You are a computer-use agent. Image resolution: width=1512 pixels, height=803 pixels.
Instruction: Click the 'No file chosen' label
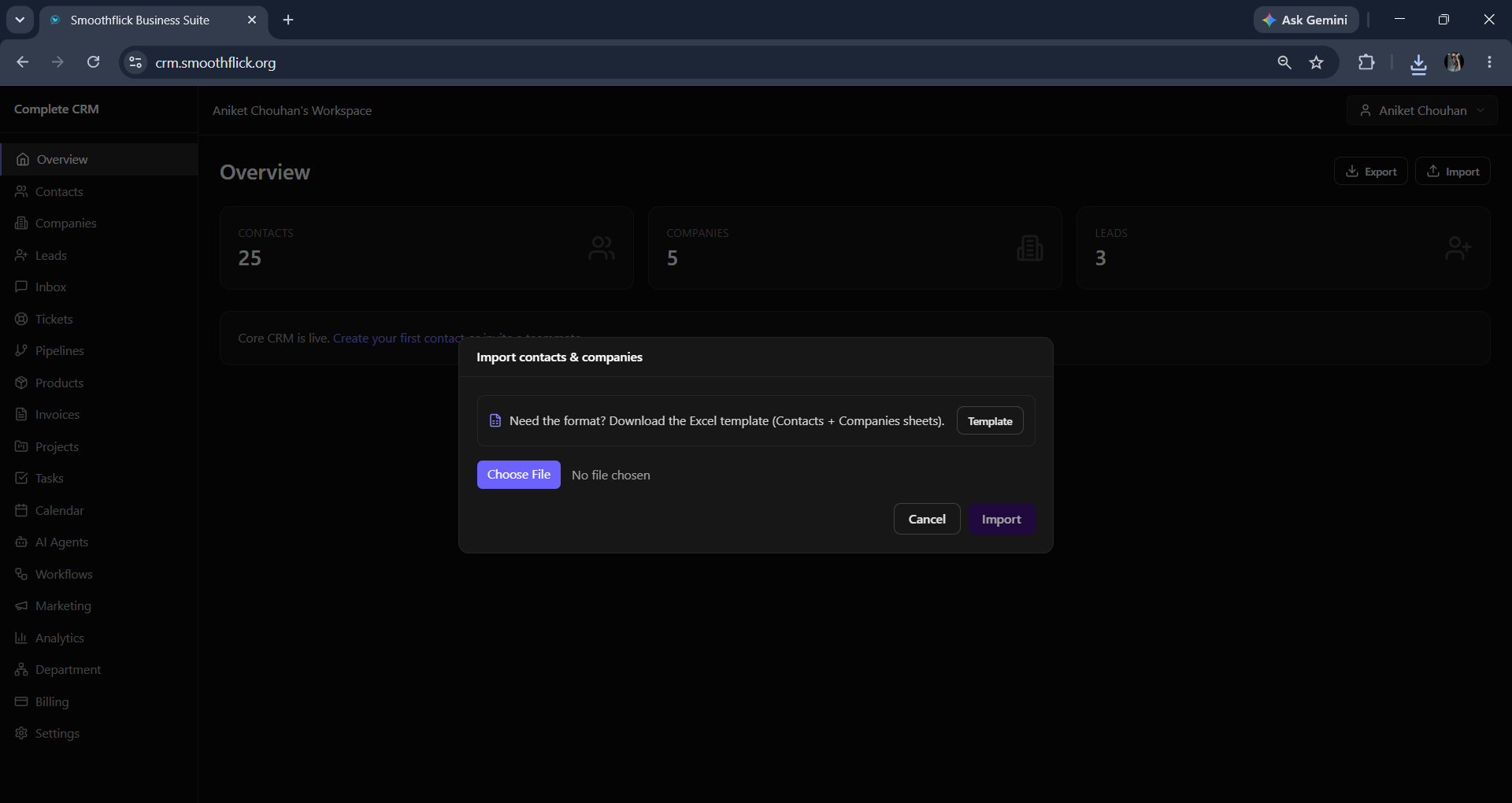tap(611, 475)
